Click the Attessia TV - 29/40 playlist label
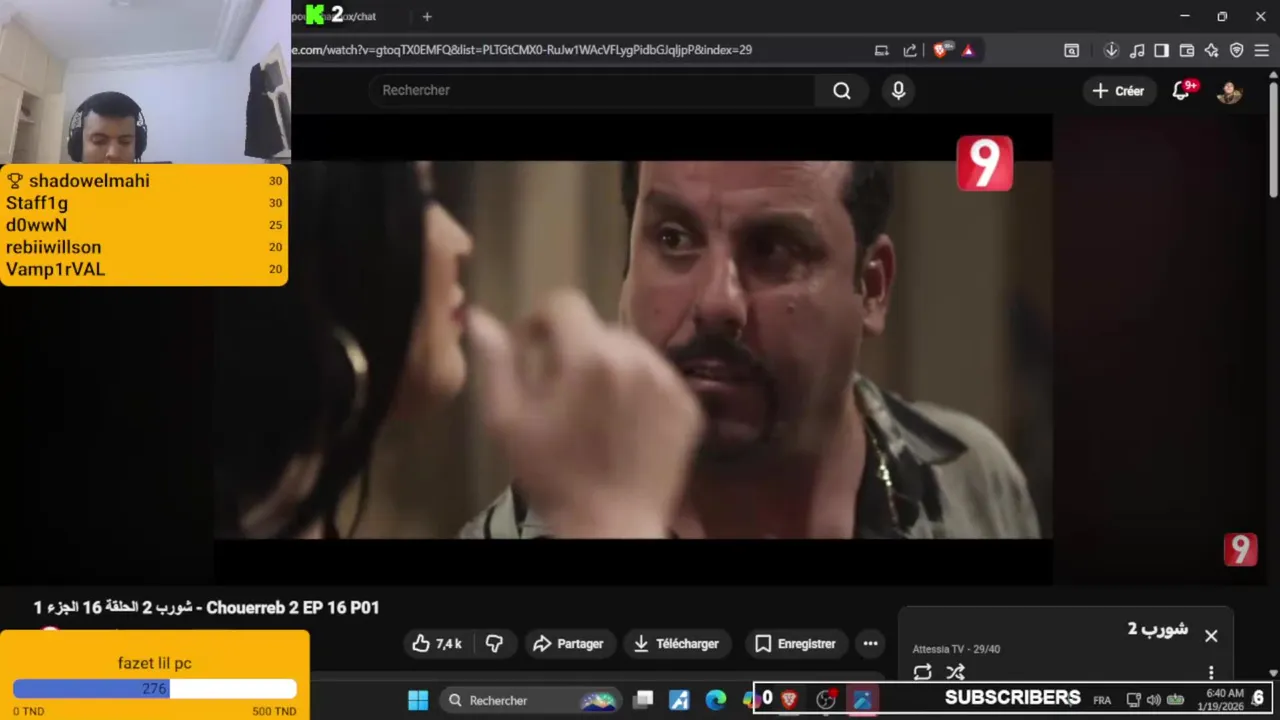Viewport: 1280px width, 720px height. tap(956, 649)
